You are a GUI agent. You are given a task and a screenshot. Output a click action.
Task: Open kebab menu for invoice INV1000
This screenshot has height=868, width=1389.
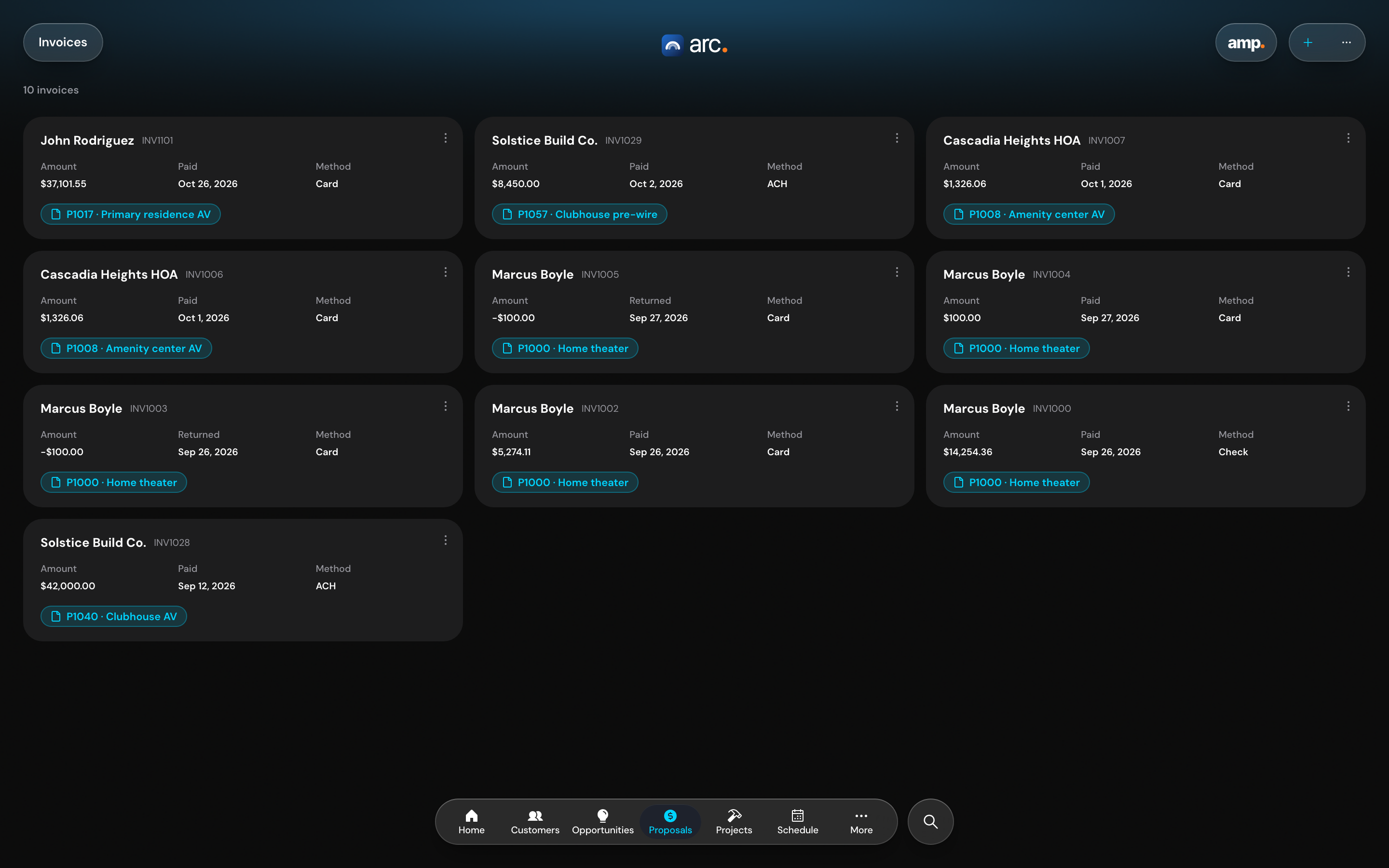(x=1348, y=407)
